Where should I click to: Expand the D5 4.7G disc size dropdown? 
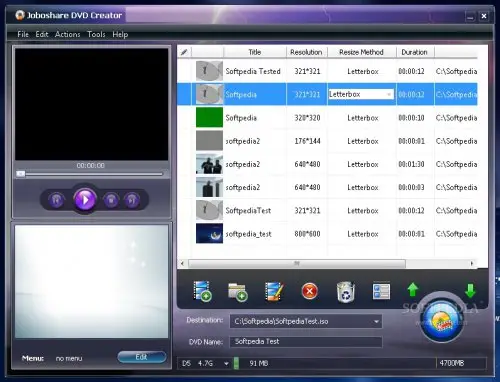pos(226,363)
